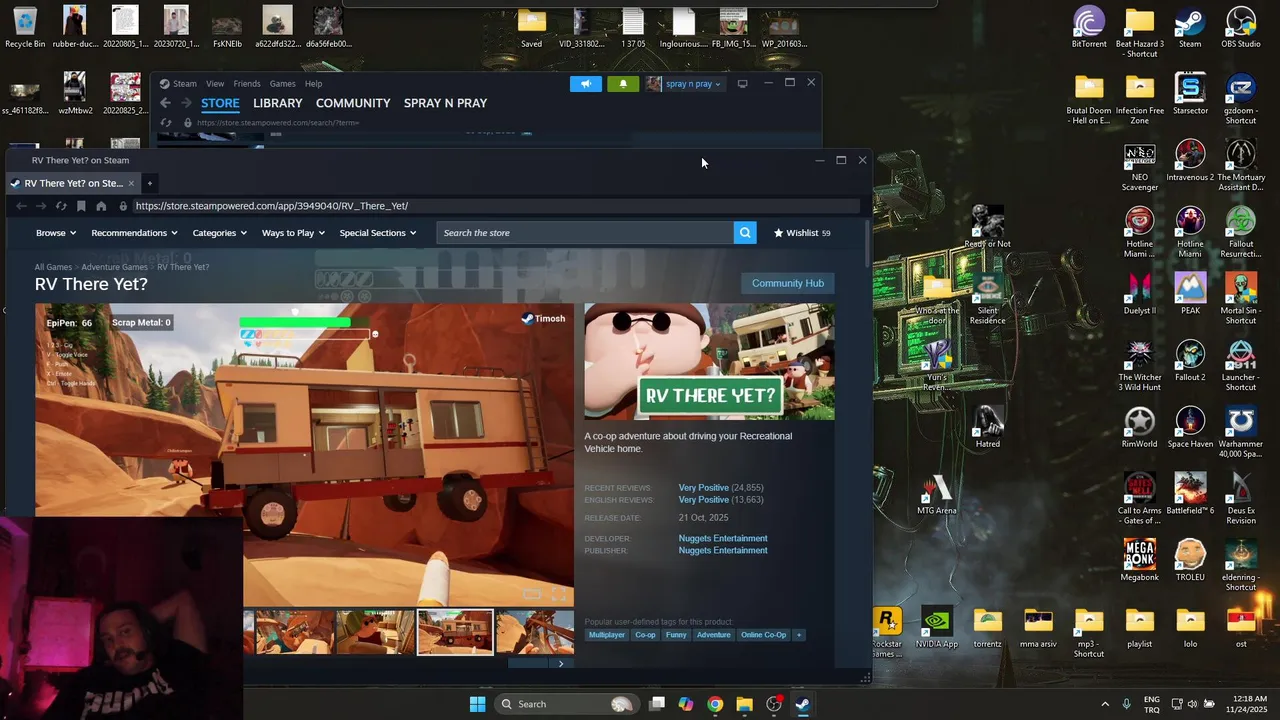
Task: Open the View menu in Steam
Action: 215,84
